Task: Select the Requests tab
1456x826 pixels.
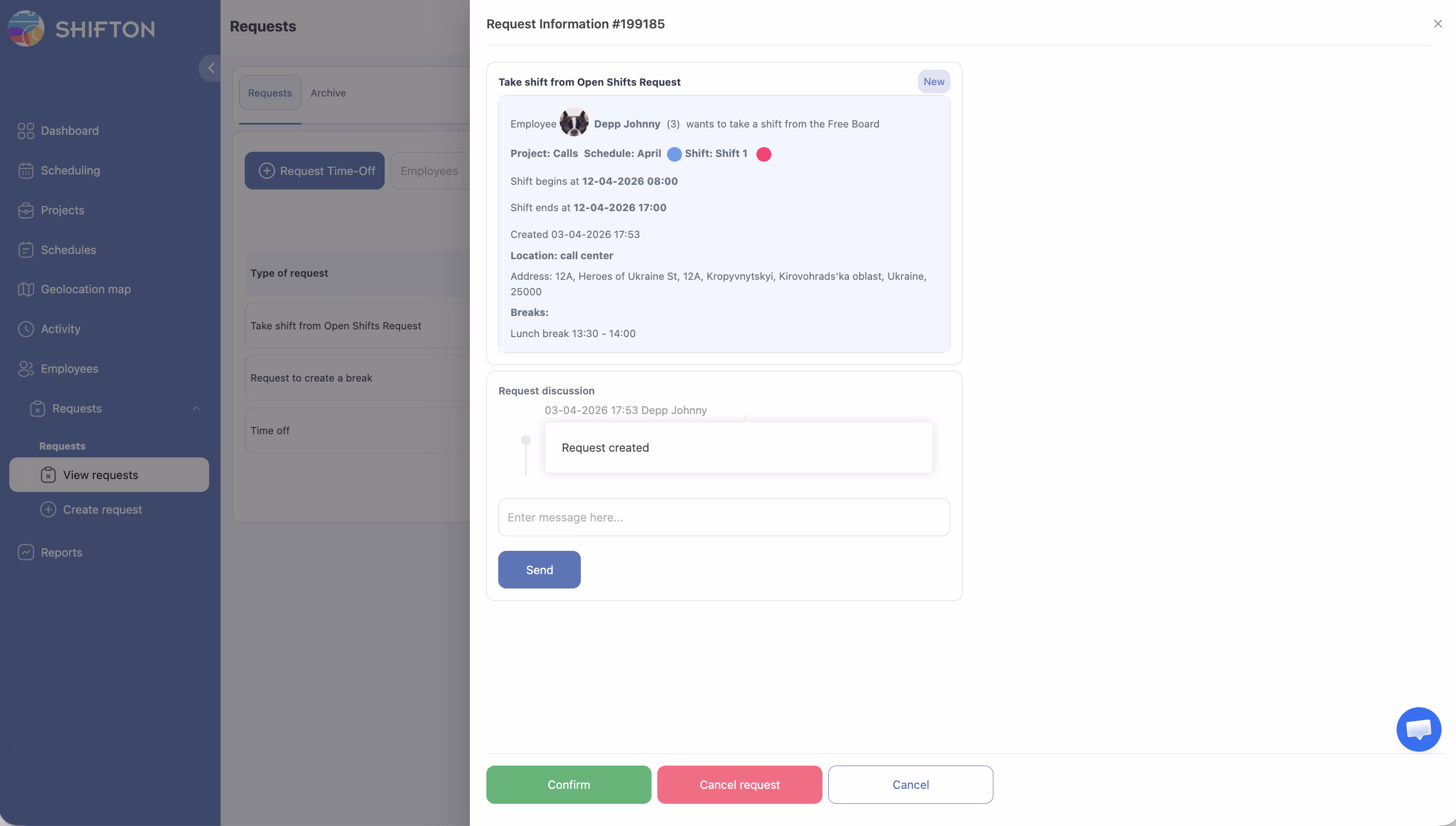Action: [270, 93]
